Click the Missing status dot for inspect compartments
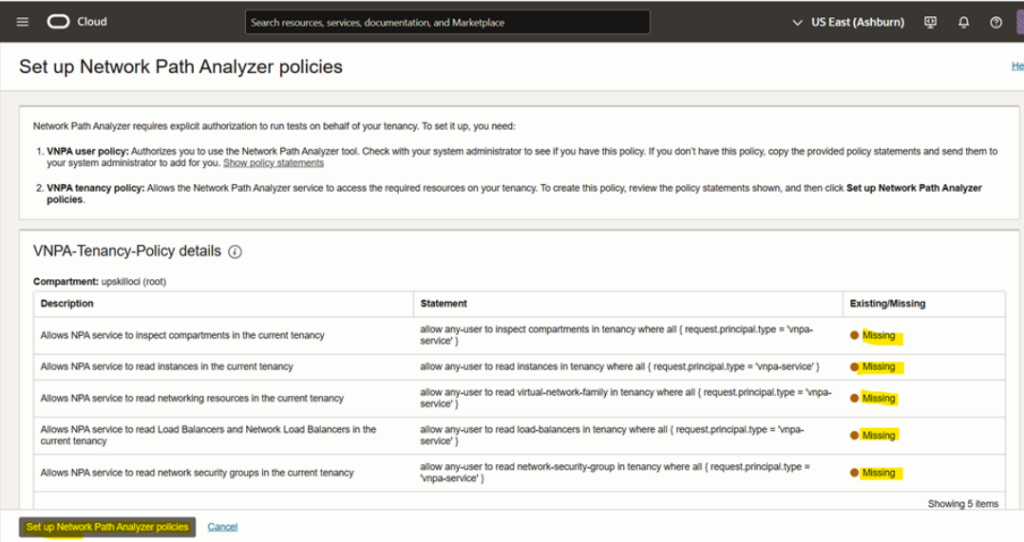Screen dimensions: 1024x542 pos(855,336)
